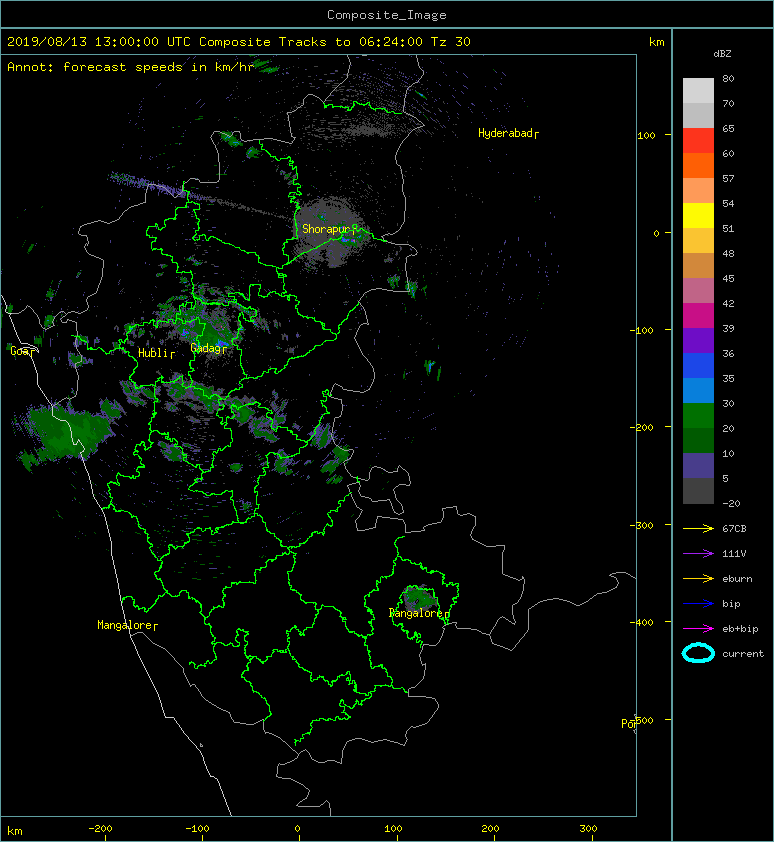
Task: Click the blue arrow beside bip legend
Action: pos(698,604)
